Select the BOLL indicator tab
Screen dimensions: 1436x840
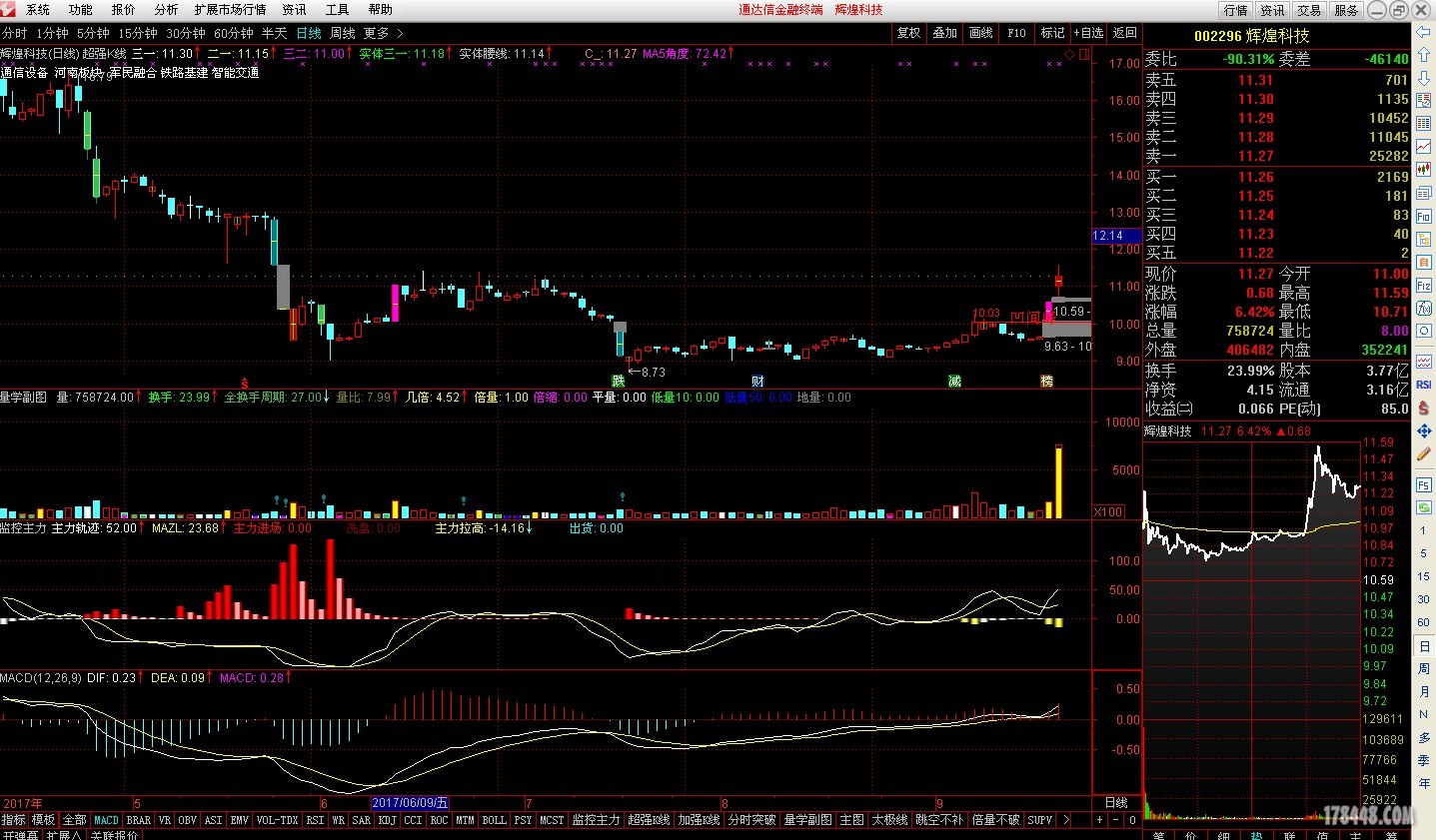pyautogui.click(x=495, y=819)
